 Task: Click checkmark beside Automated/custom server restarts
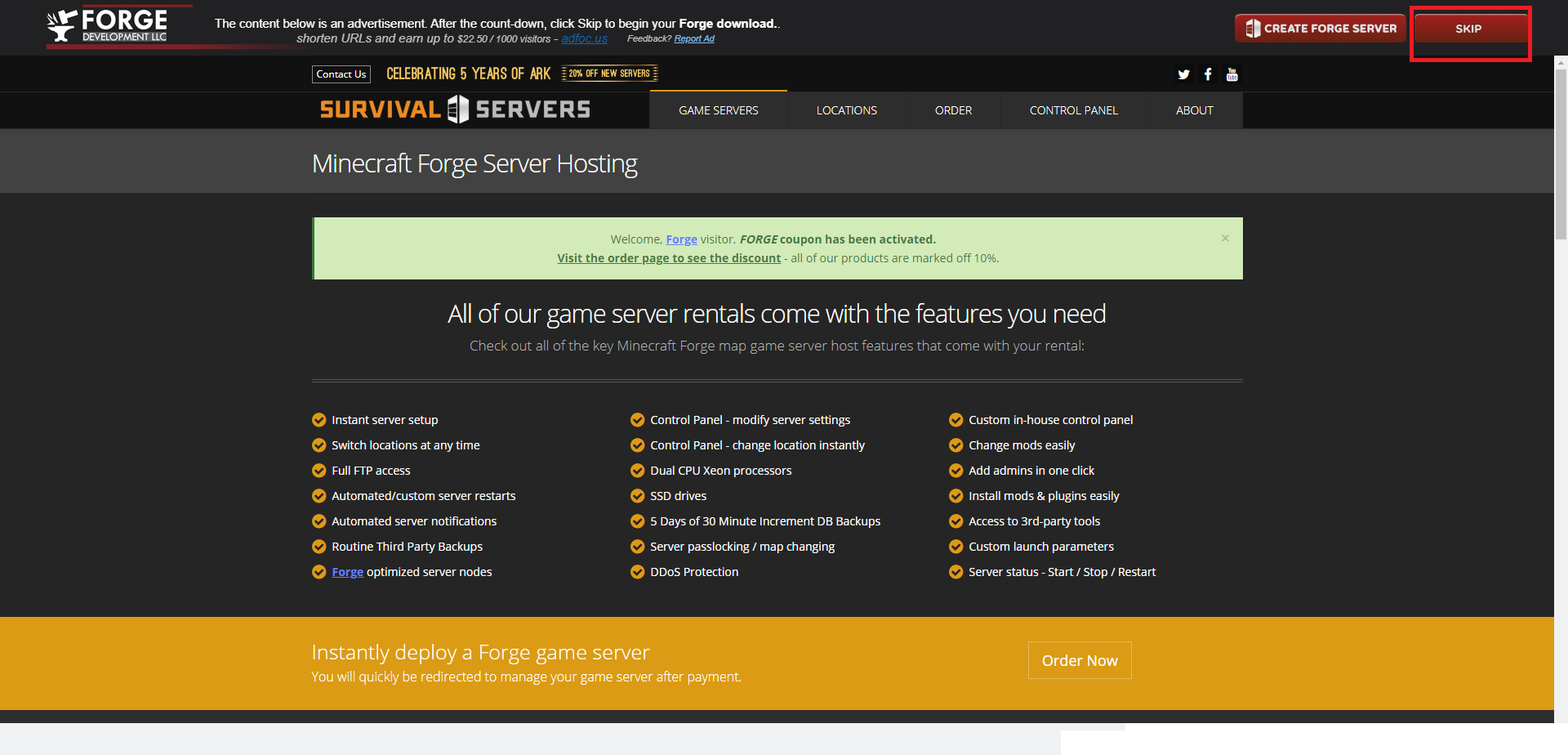[319, 496]
